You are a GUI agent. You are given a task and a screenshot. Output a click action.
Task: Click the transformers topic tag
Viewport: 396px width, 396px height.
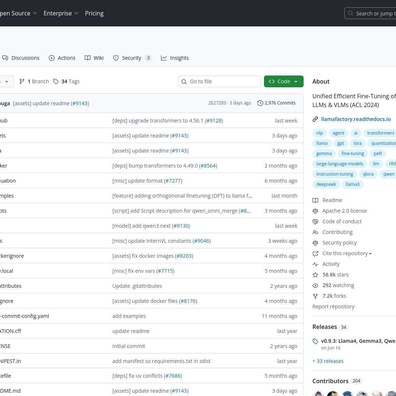(x=380, y=133)
